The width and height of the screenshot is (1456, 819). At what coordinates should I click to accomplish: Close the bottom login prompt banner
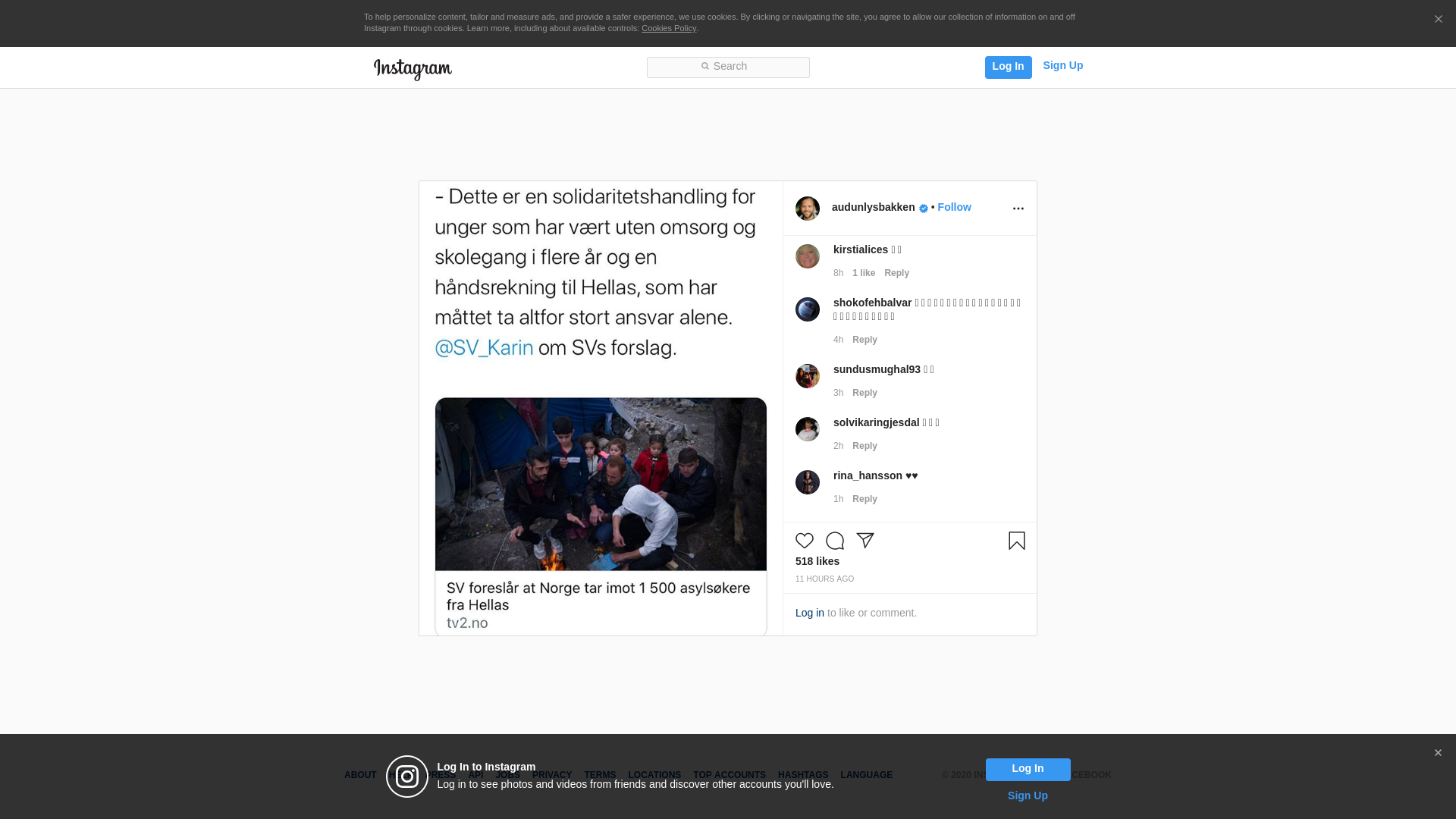tap(1438, 753)
